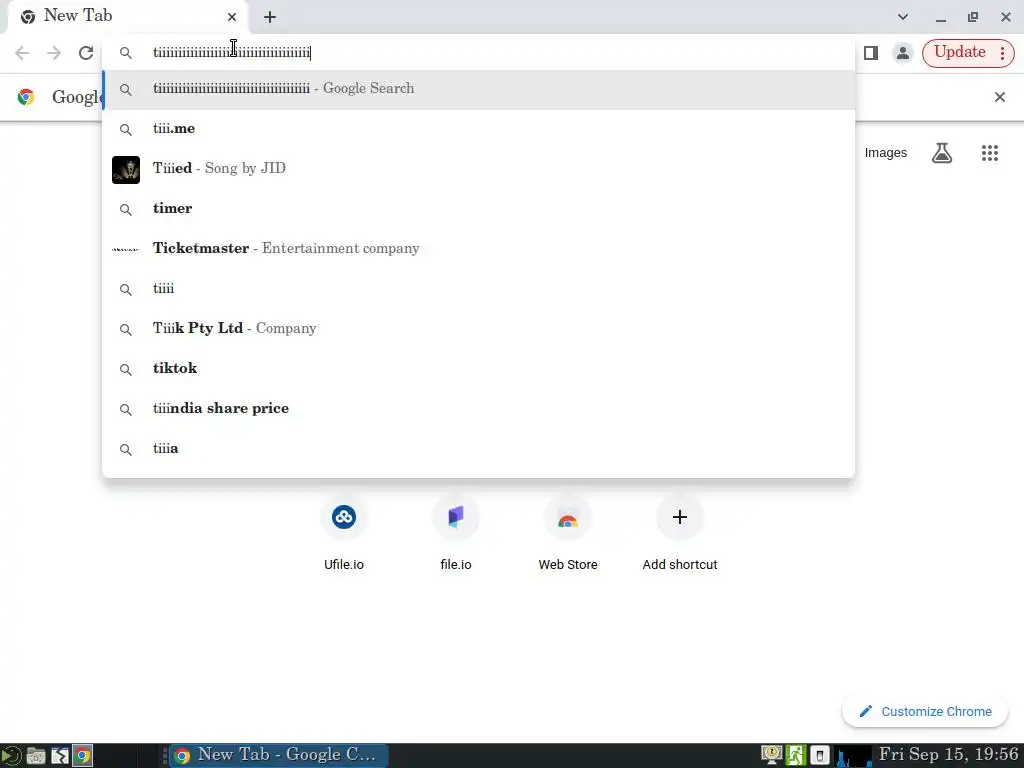Select the Google Search suggestion for tiiii
Screen dimensions: 1024x768
[479, 89]
